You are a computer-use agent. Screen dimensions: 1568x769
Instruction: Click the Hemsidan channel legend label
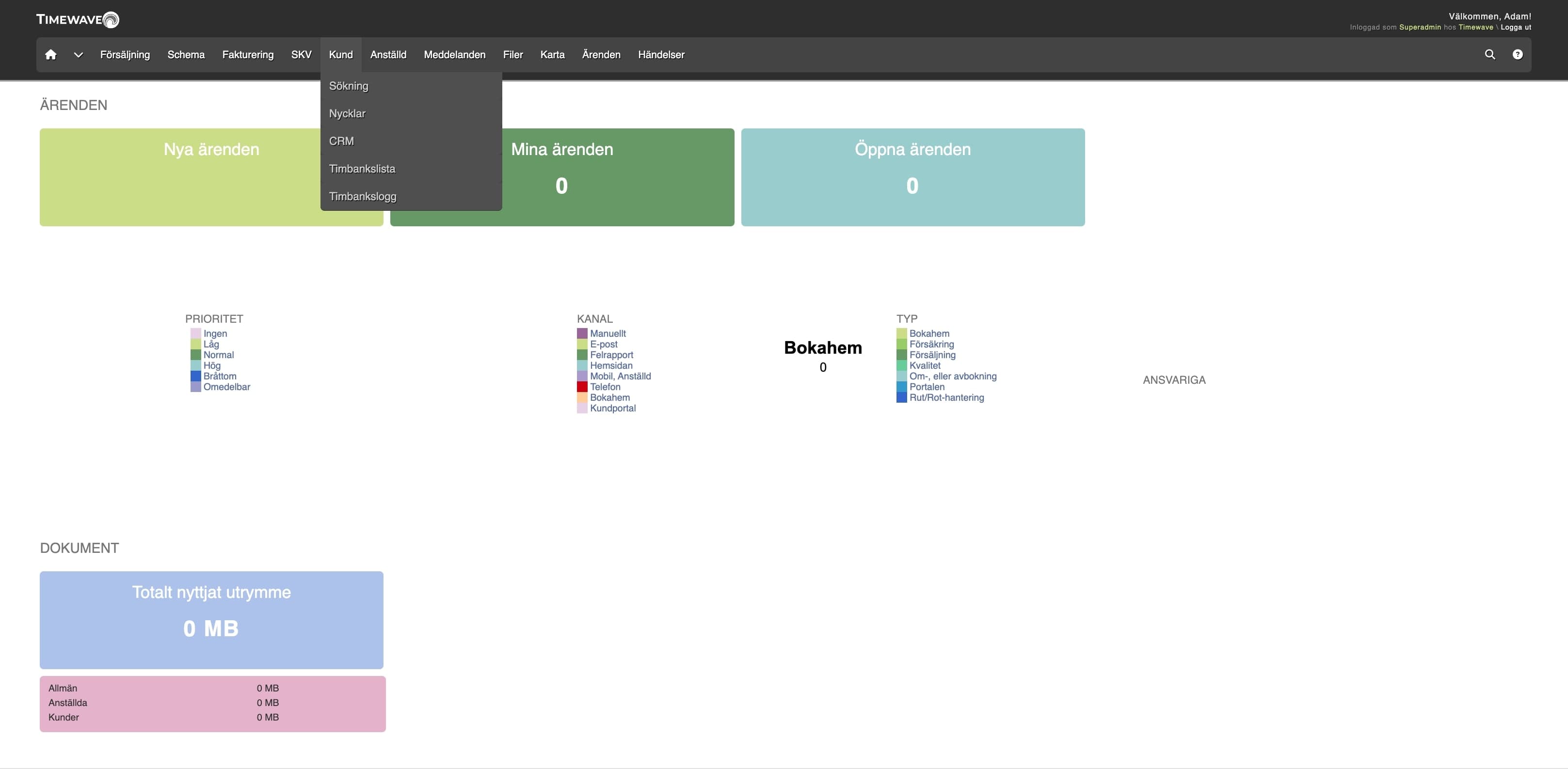[611, 366]
